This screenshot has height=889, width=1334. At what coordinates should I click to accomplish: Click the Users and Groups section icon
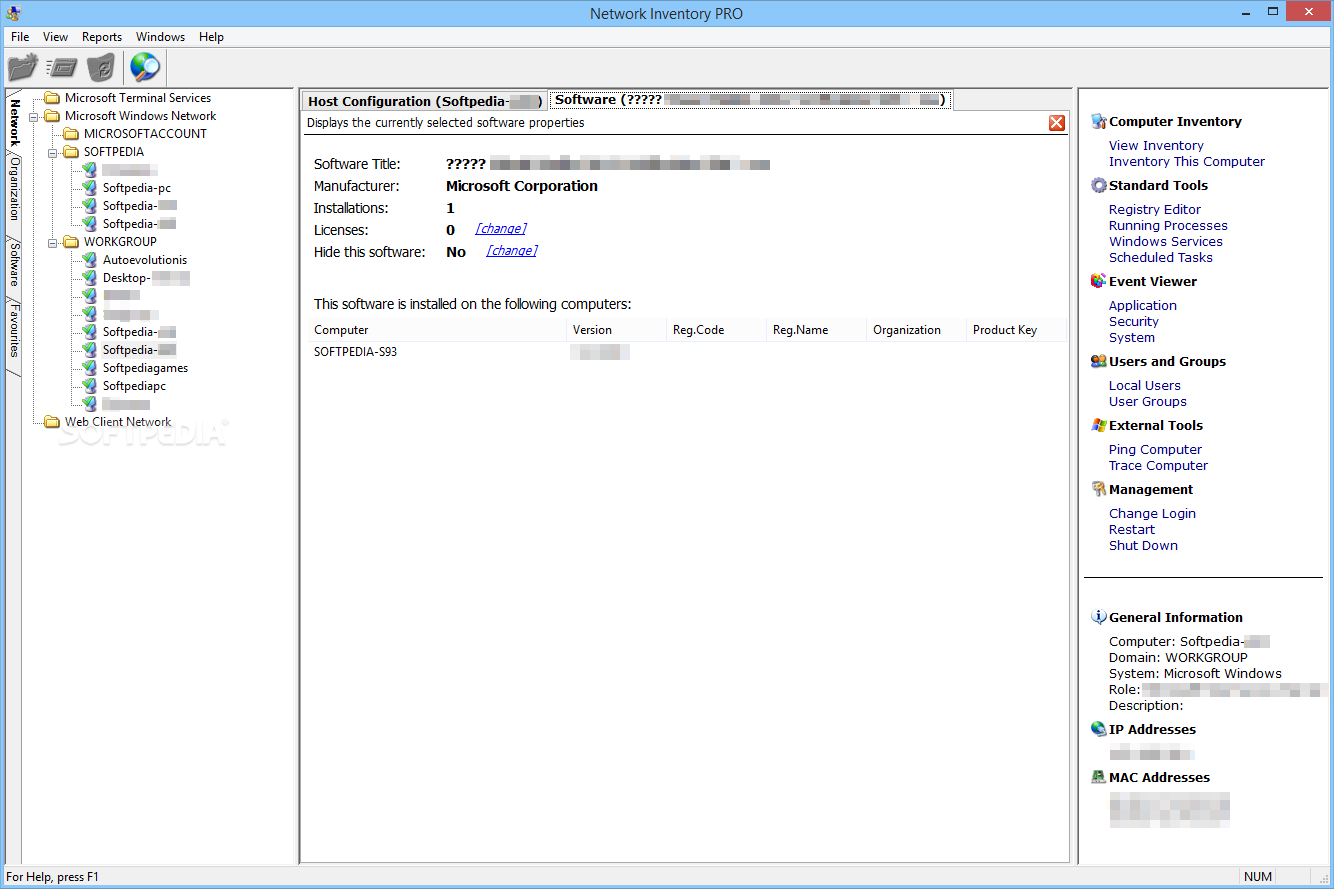(x=1099, y=361)
